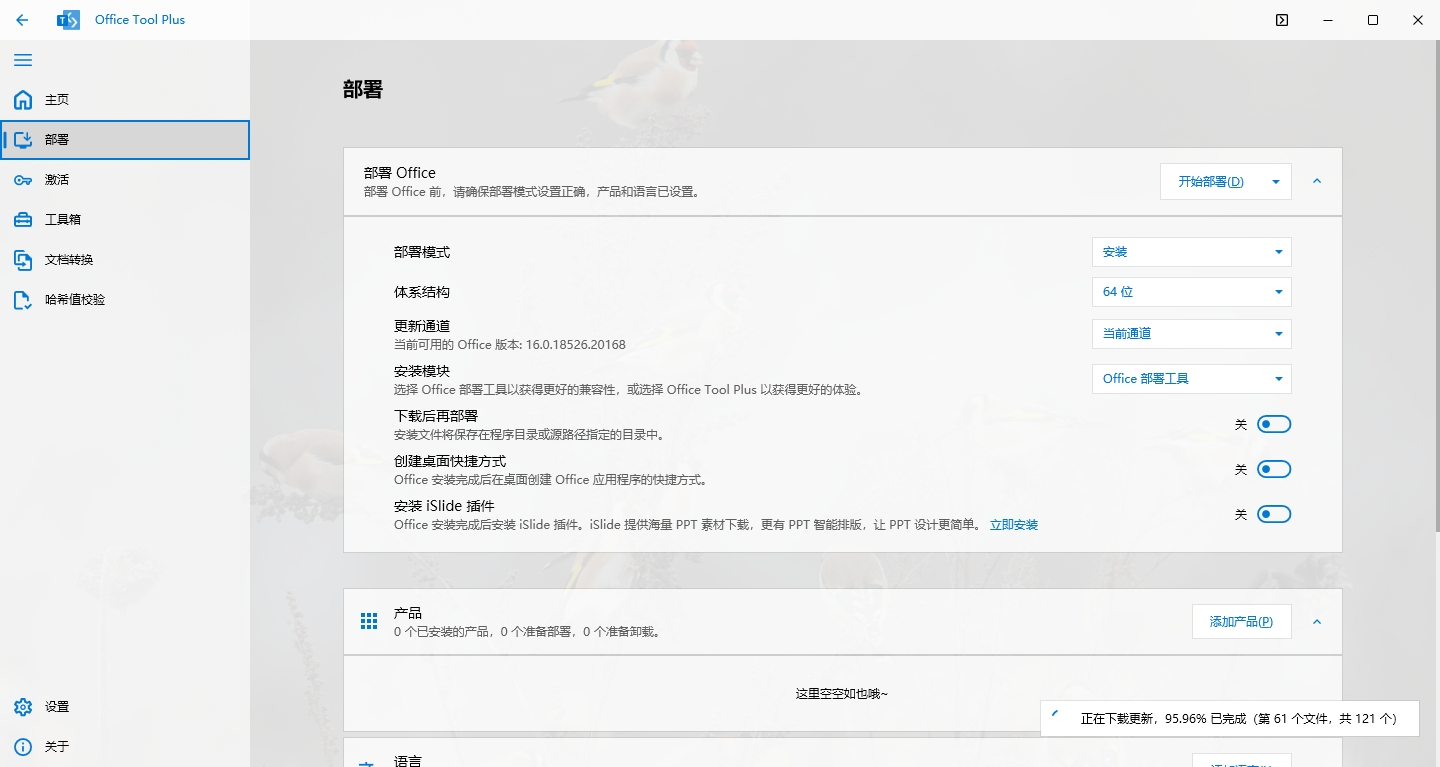Click the deploy icon beside 部署
Image resolution: width=1440 pixels, height=767 pixels.
point(23,140)
